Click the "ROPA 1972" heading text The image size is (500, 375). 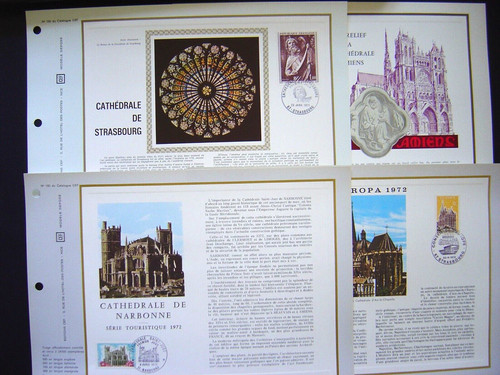(x=379, y=190)
